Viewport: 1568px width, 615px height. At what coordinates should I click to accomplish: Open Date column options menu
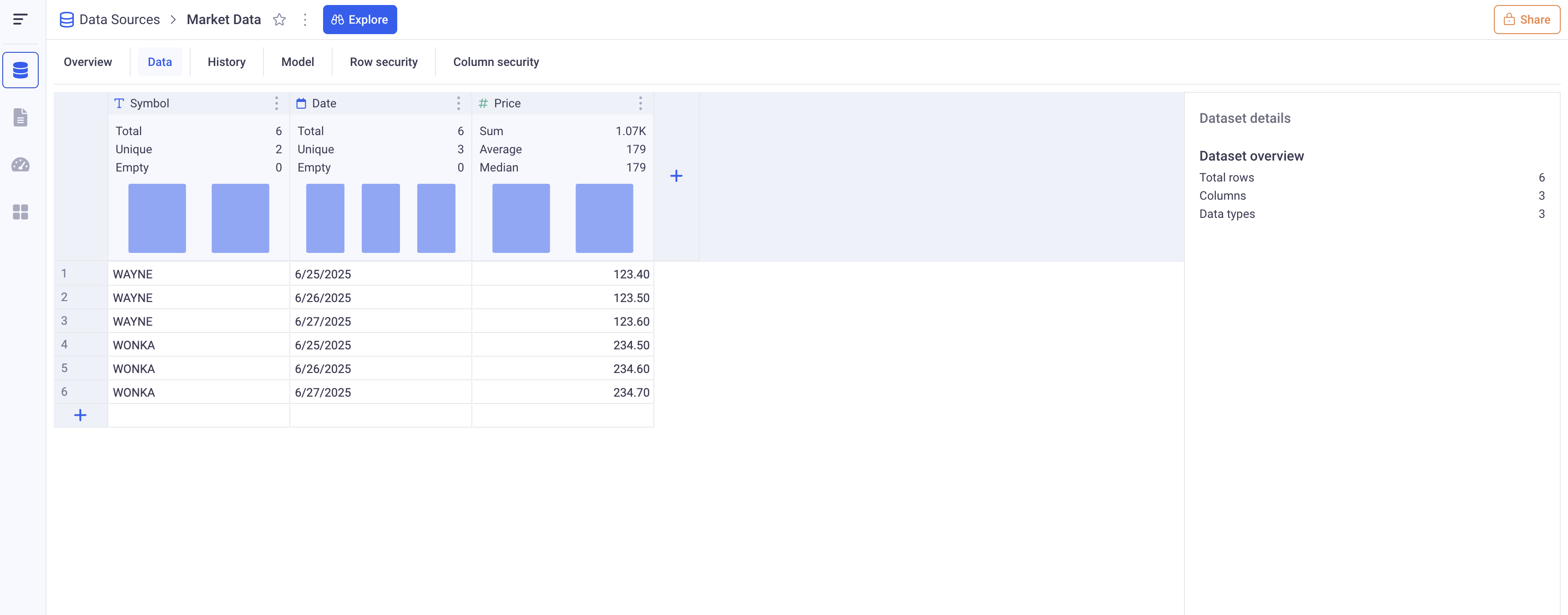[x=458, y=103]
